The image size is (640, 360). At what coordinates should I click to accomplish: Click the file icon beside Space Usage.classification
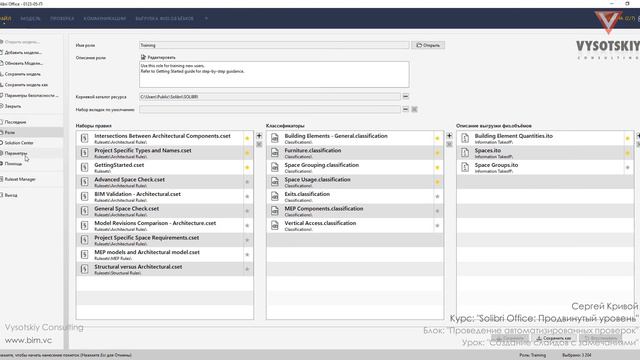(x=275, y=182)
